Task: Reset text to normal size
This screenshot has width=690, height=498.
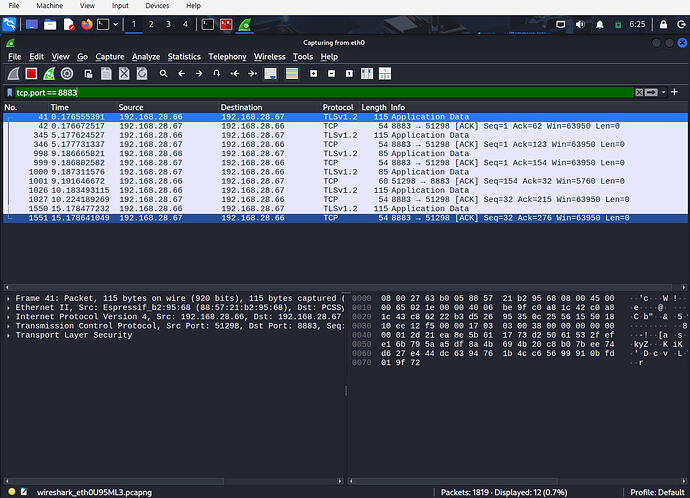Action: coord(349,73)
